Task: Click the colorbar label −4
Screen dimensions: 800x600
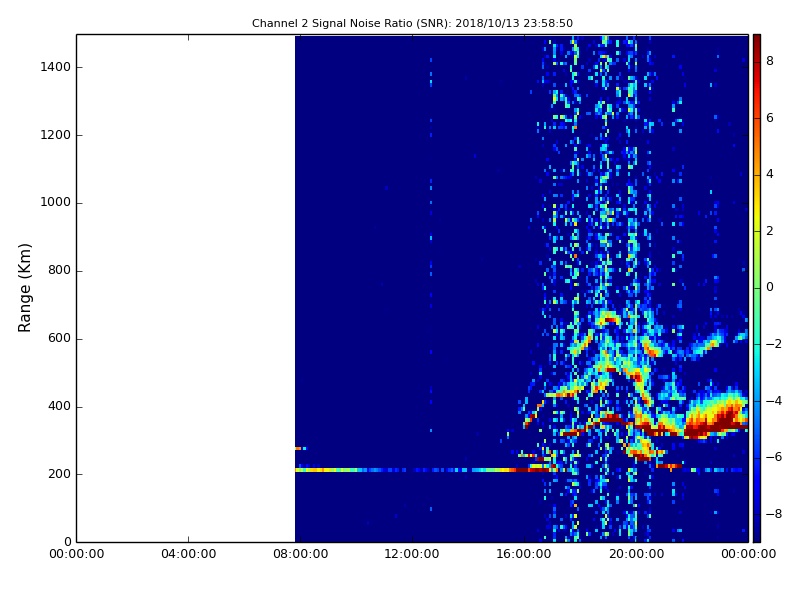Action: [x=774, y=401]
